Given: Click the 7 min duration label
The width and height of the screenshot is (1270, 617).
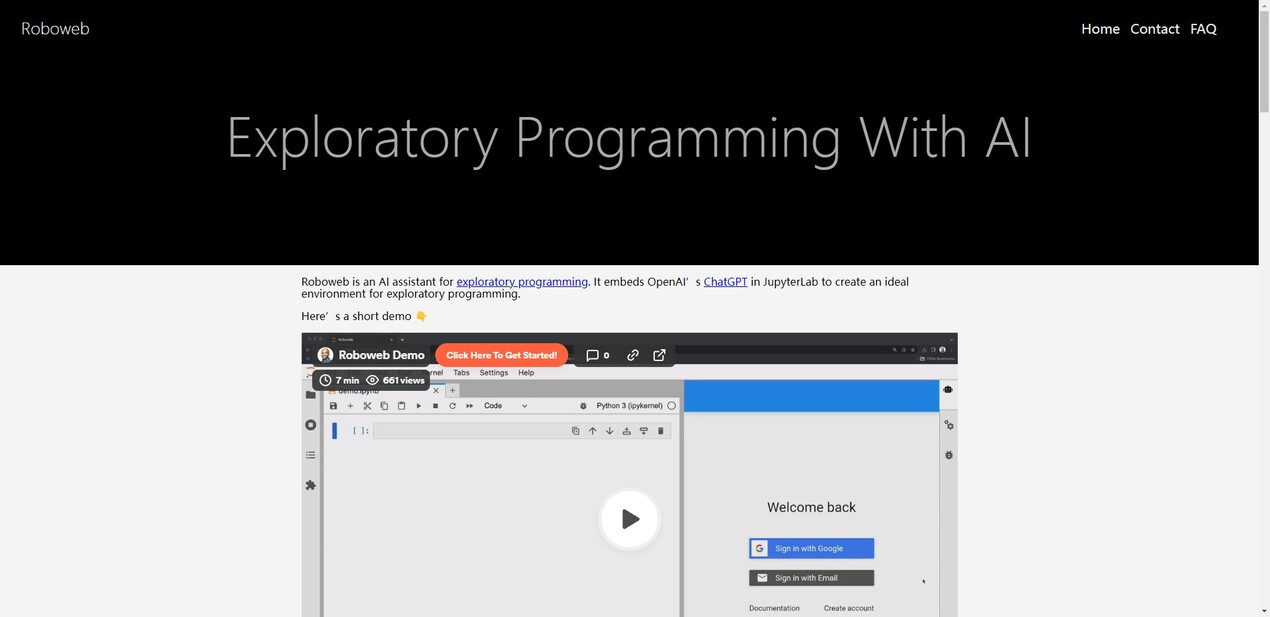Looking at the screenshot, I should (x=339, y=380).
